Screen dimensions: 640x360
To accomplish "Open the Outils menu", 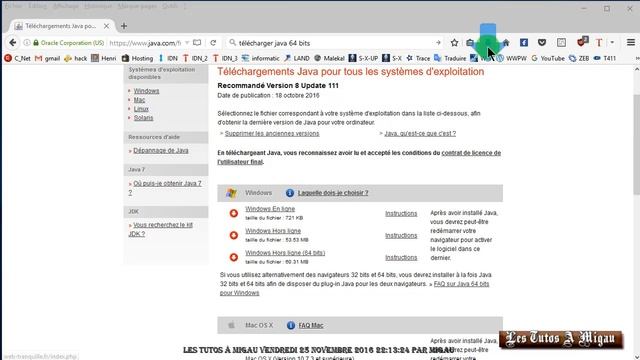I will pyautogui.click(x=170, y=6).
